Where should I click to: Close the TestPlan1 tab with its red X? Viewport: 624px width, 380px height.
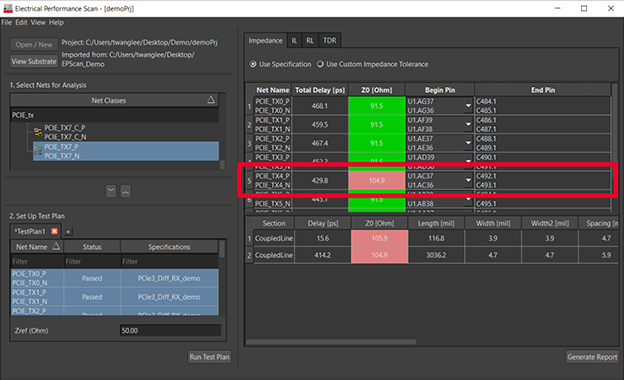tap(55, 231)
